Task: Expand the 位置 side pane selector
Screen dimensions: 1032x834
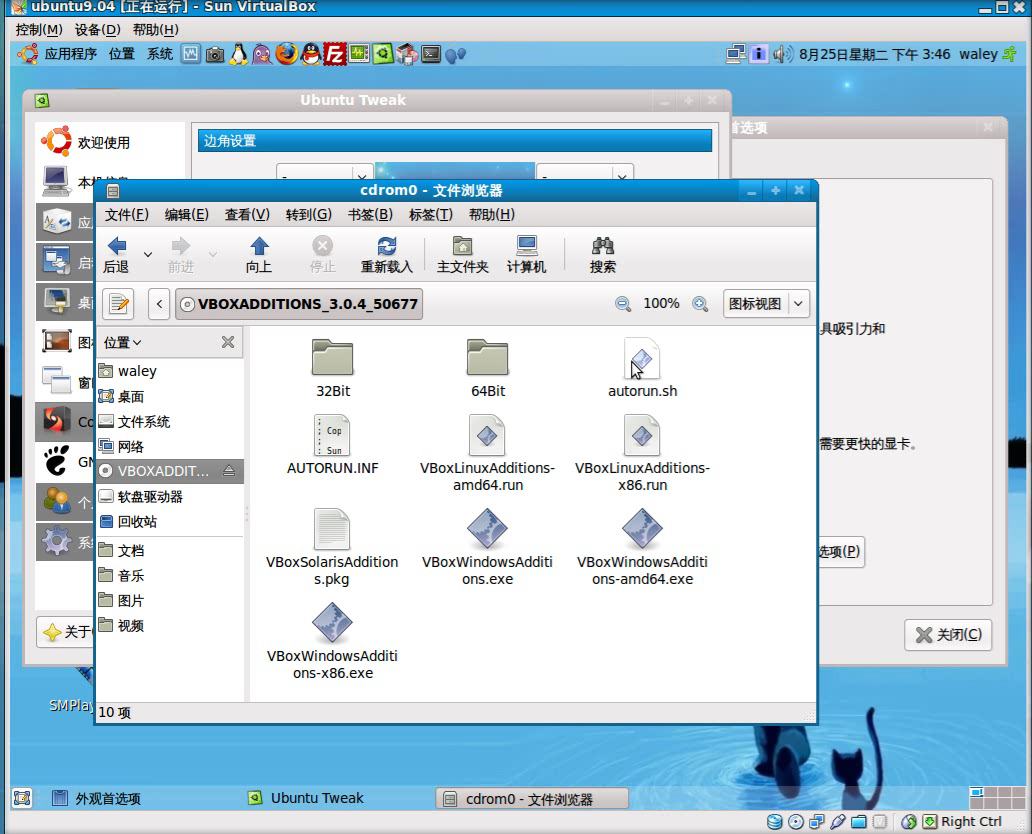Action: tap(122, 342)
